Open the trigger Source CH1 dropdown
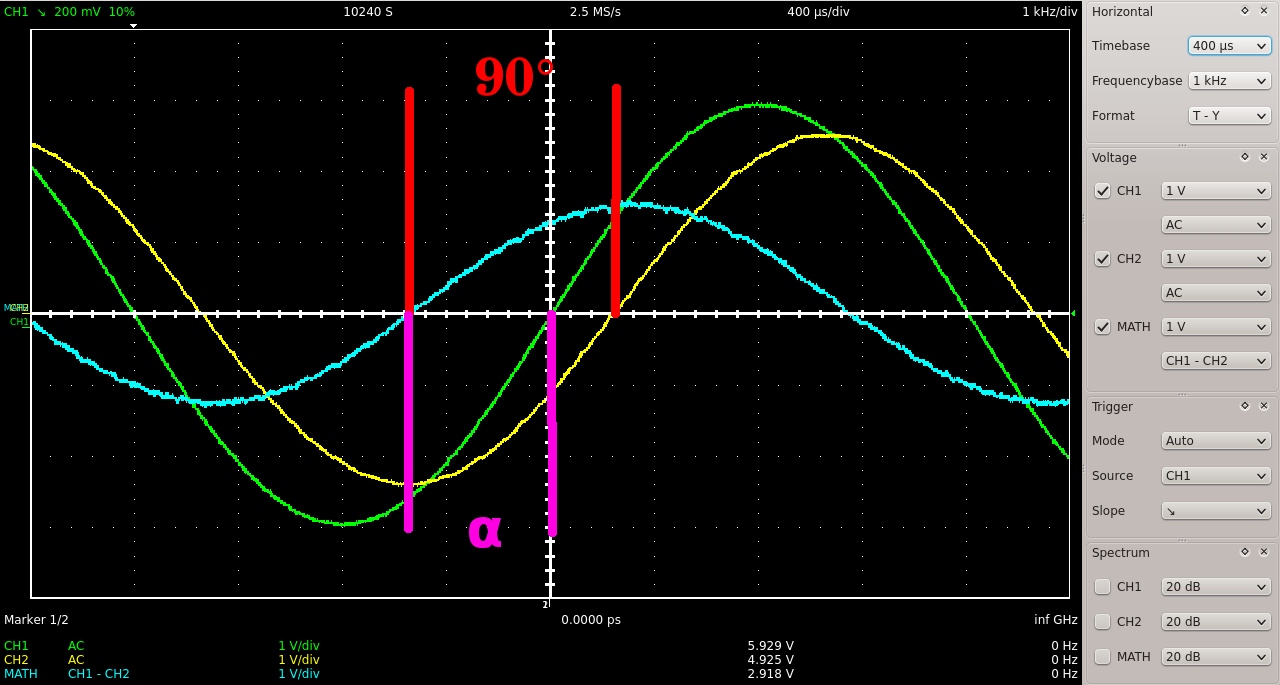 (1215, 476)
